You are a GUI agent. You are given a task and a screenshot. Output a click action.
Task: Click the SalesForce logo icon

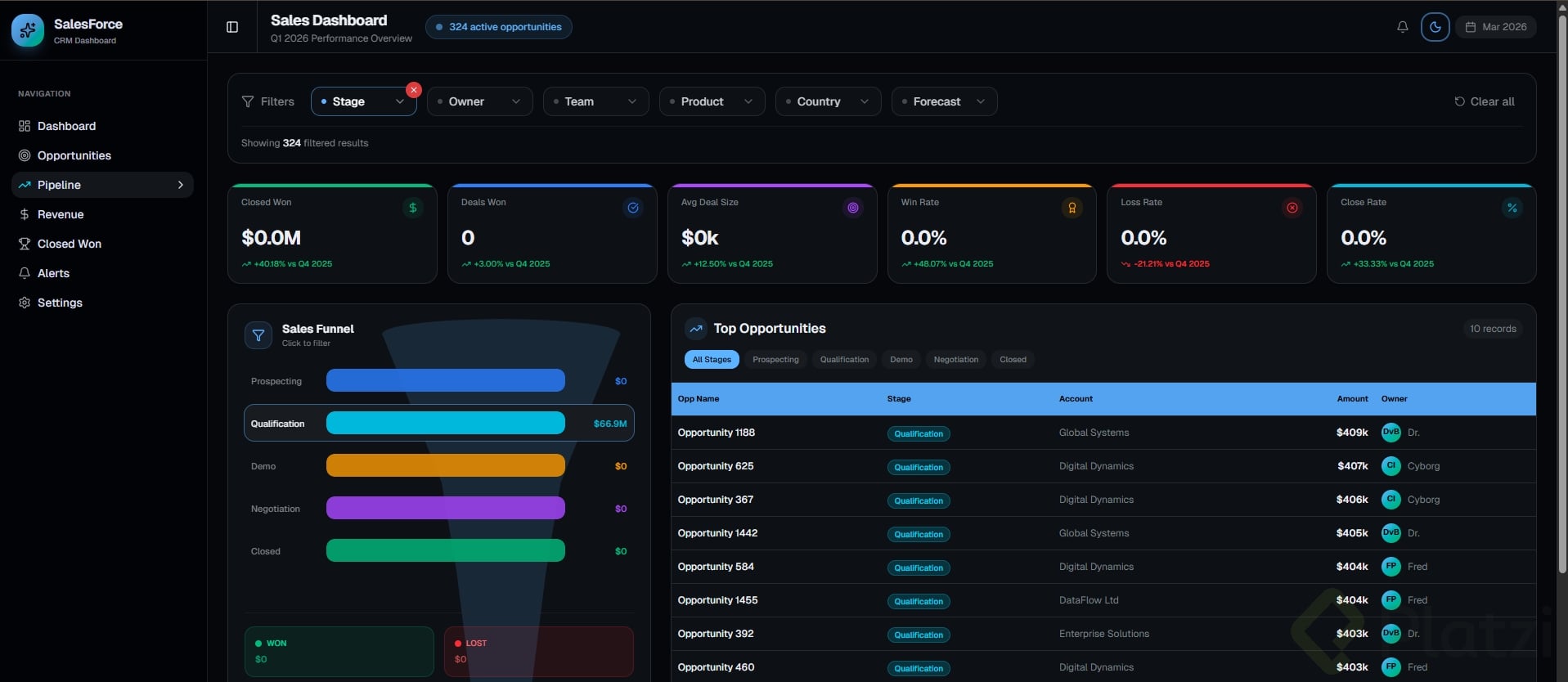pyautogui.click(x=28, y=30)
